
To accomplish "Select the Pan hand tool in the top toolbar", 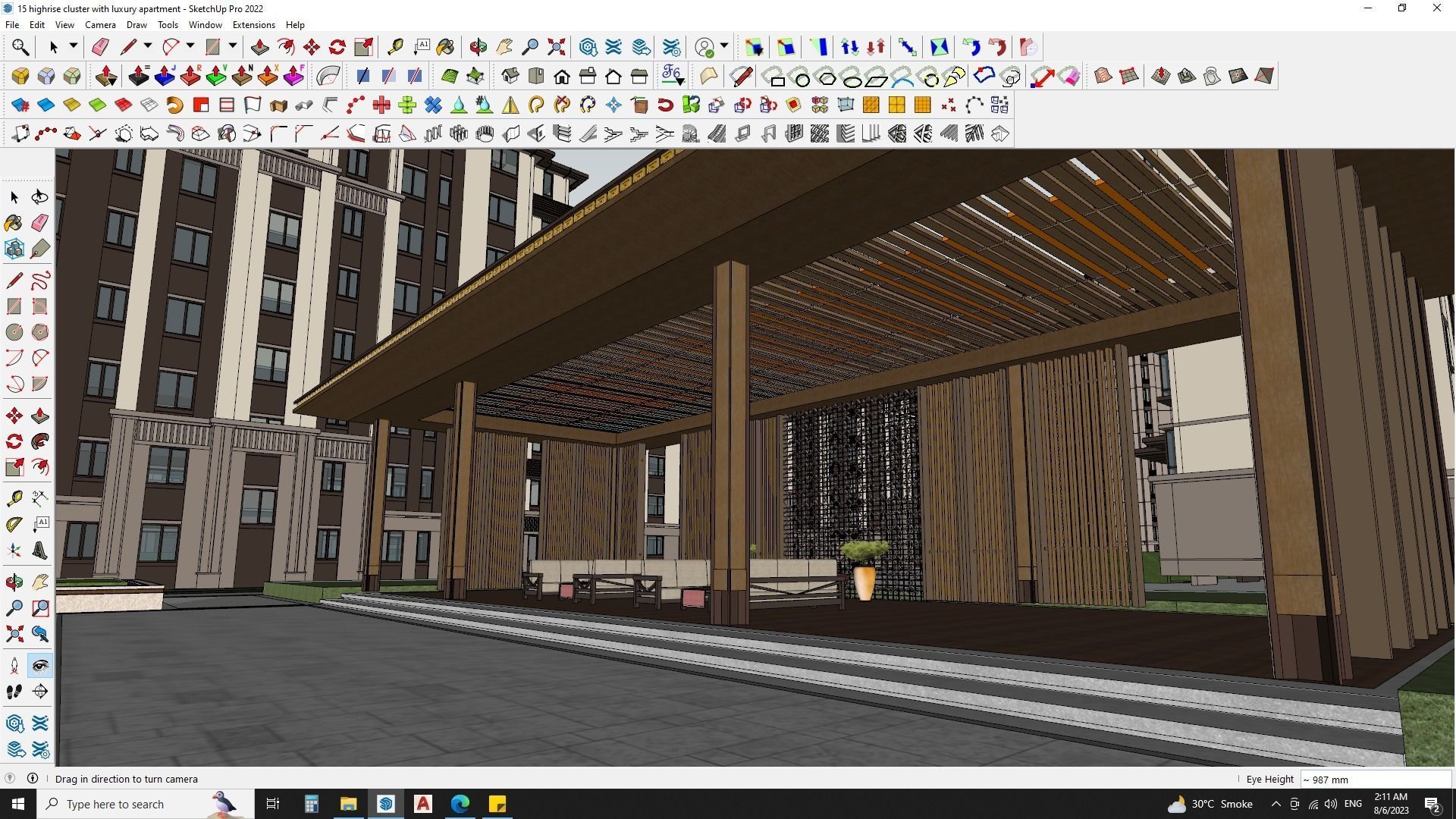I will pyautogui.click(x=504, y=47).
